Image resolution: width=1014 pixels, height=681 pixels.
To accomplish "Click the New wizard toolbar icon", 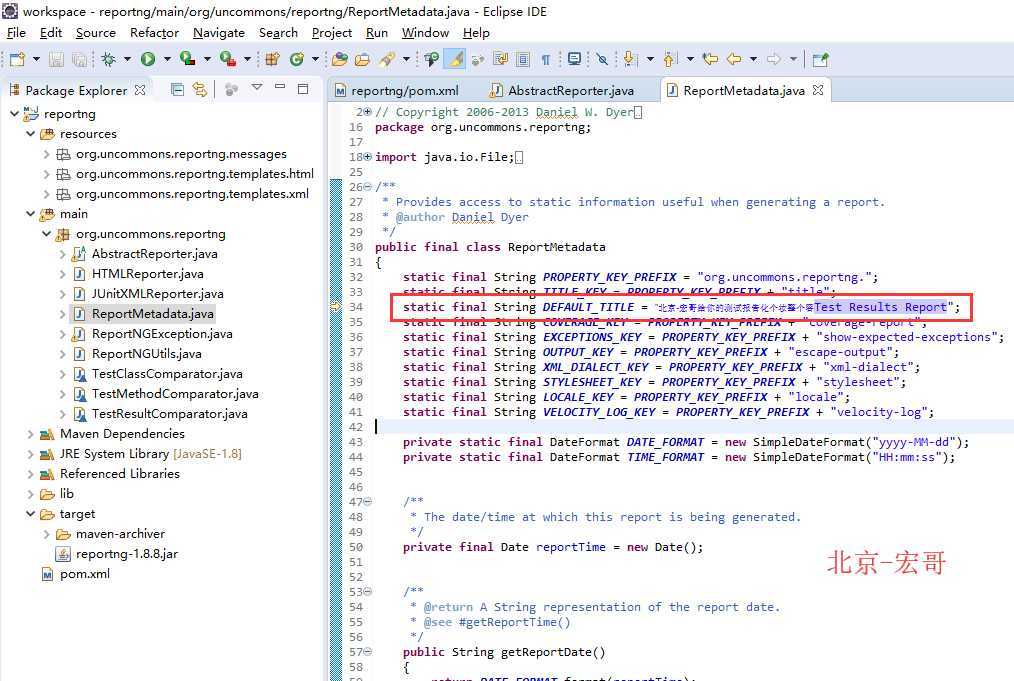I will click(x=17, y=59).
